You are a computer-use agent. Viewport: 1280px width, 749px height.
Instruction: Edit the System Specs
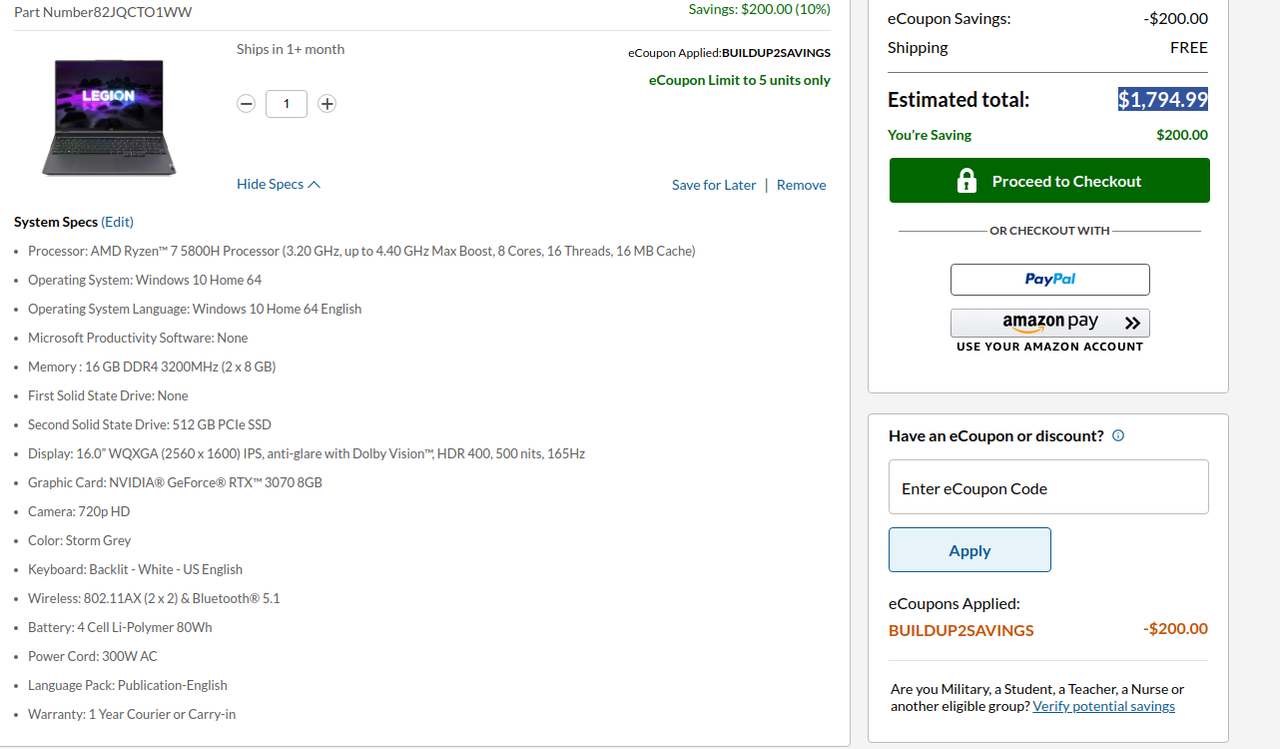click(x=117, y=222)
